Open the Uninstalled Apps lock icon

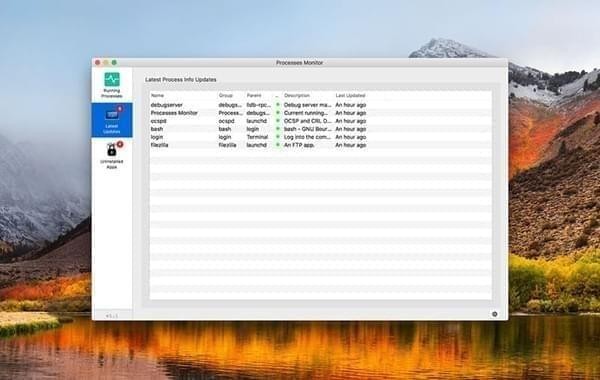(112, 150)
